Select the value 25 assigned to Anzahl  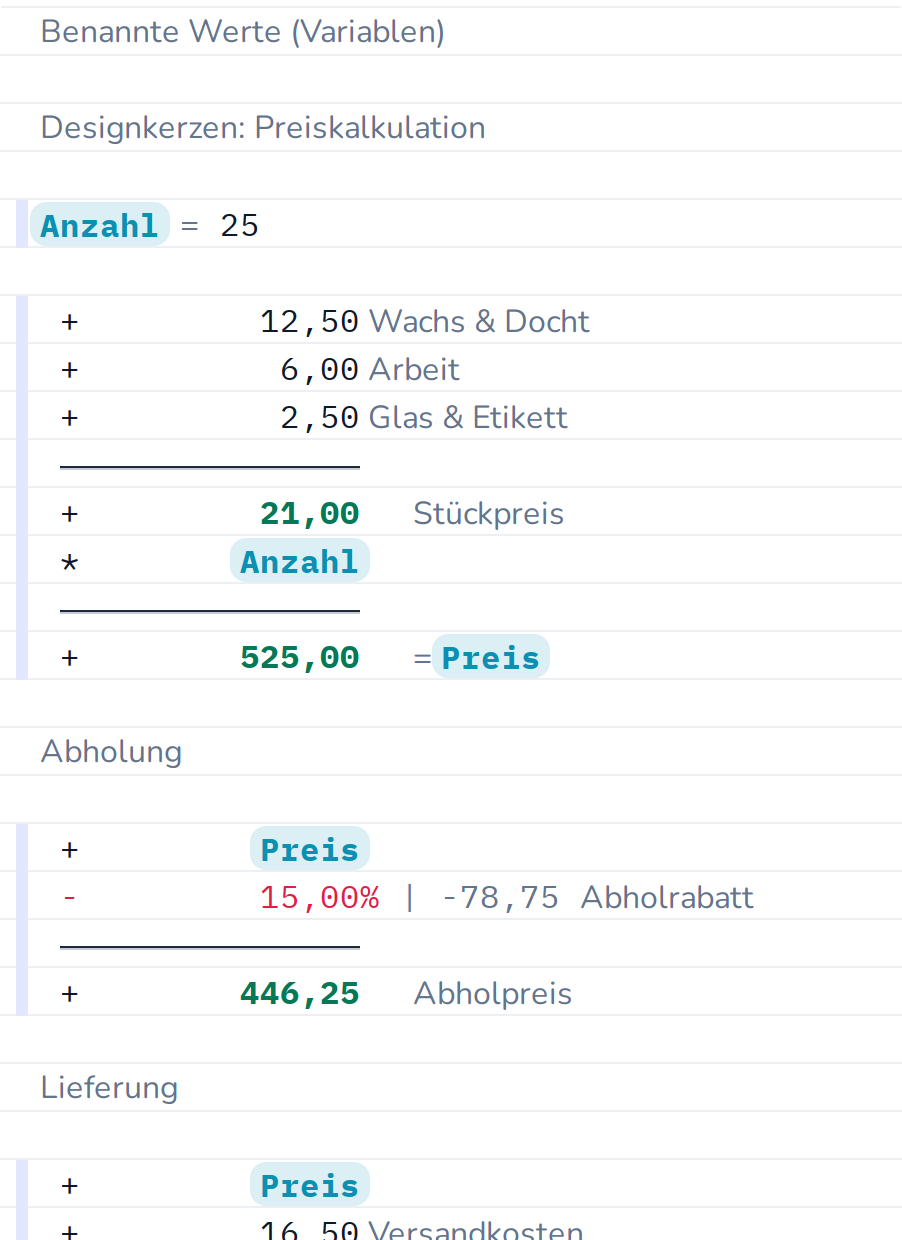coord(240,225)
